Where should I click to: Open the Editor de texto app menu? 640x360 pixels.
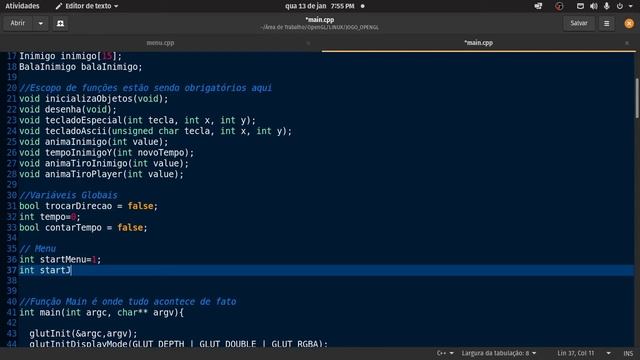(x=87, y=6)
